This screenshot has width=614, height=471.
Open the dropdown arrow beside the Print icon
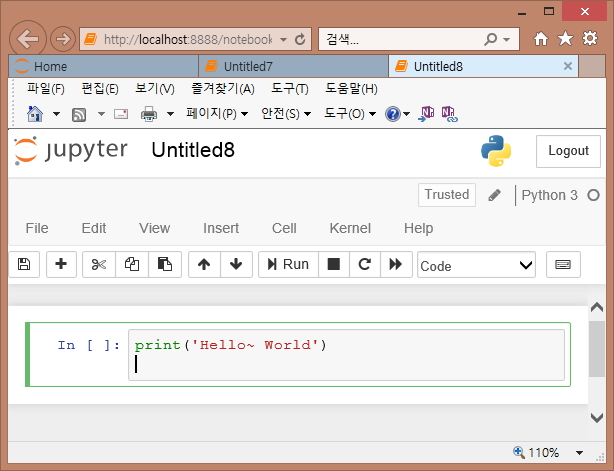tap(170, 114)
